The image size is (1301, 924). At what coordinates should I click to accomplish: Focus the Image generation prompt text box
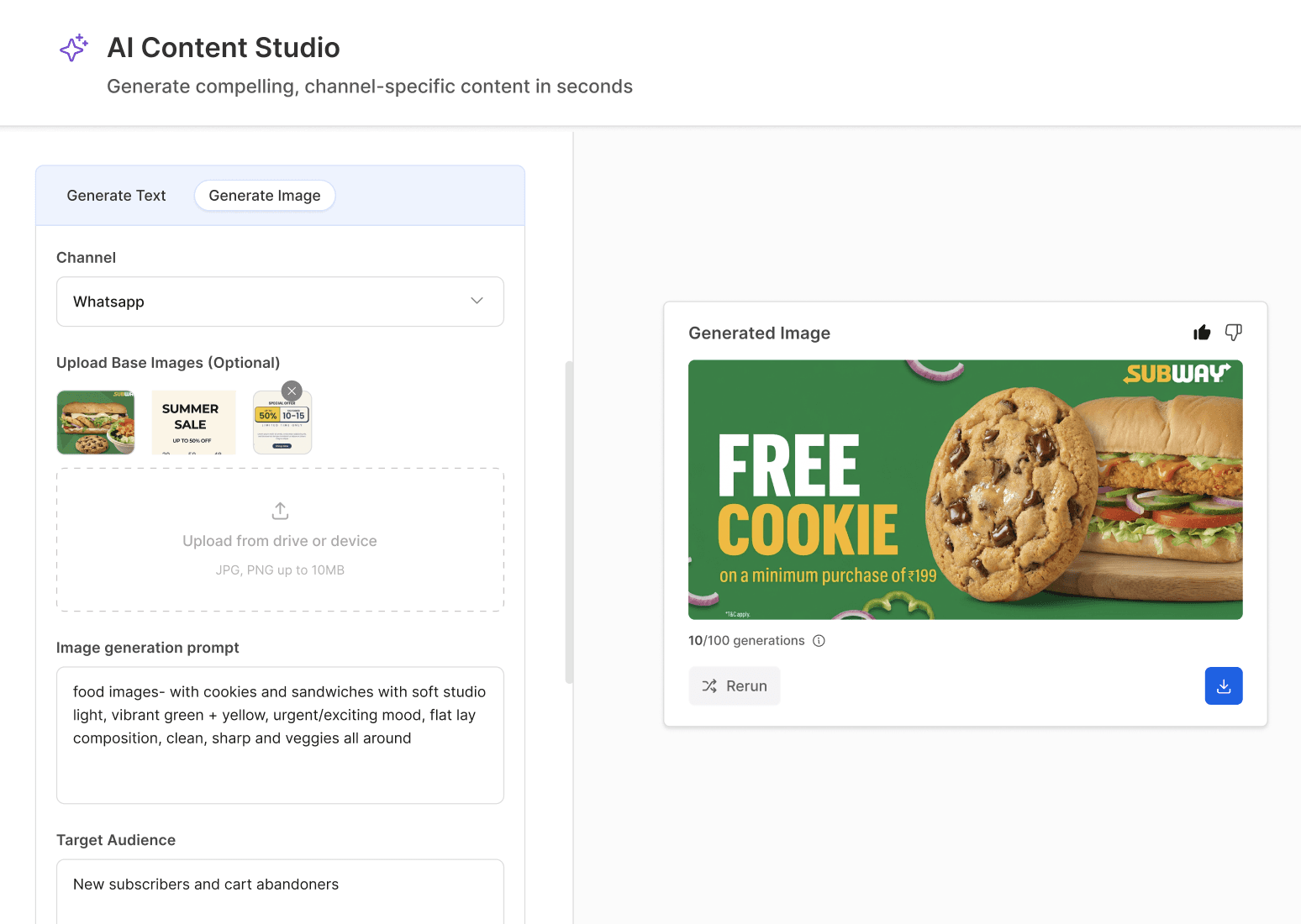coord(280,736)
